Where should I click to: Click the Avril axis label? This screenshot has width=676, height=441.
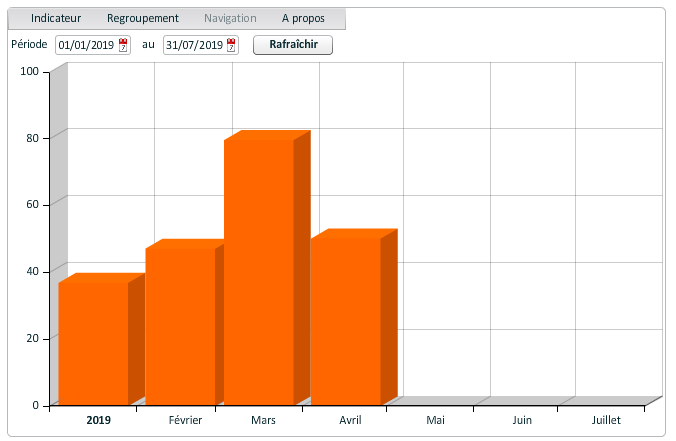[x=350, y=420]
